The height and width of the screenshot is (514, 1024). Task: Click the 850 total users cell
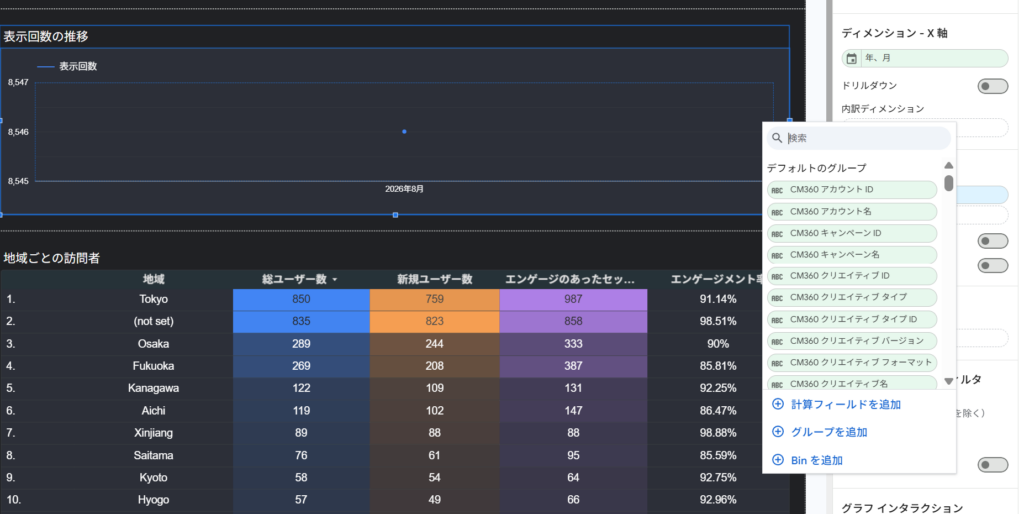[x=301, y=299]
